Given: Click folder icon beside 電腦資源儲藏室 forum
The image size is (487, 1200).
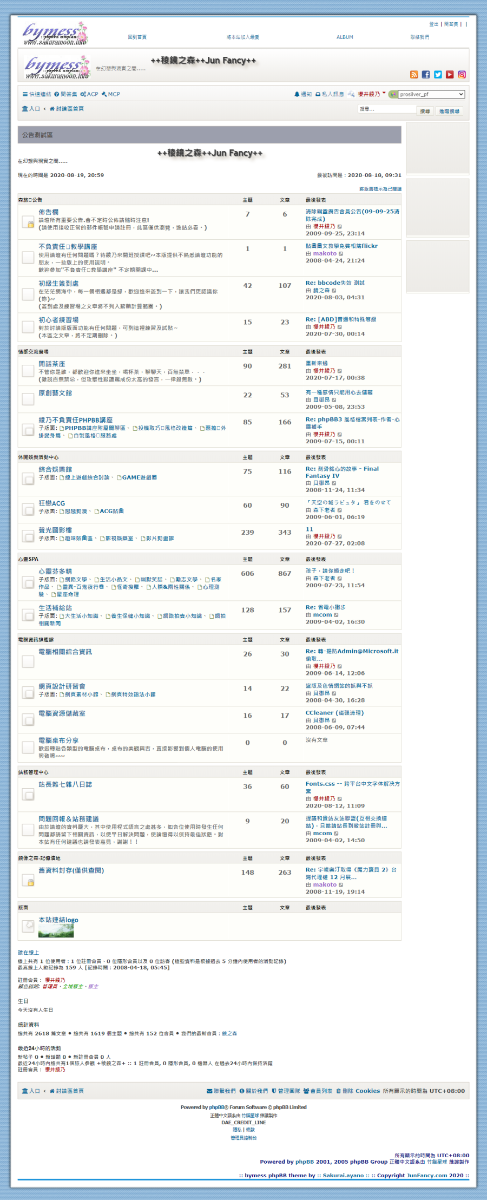Looking at the screenshot, I should (x=28, y=719).
